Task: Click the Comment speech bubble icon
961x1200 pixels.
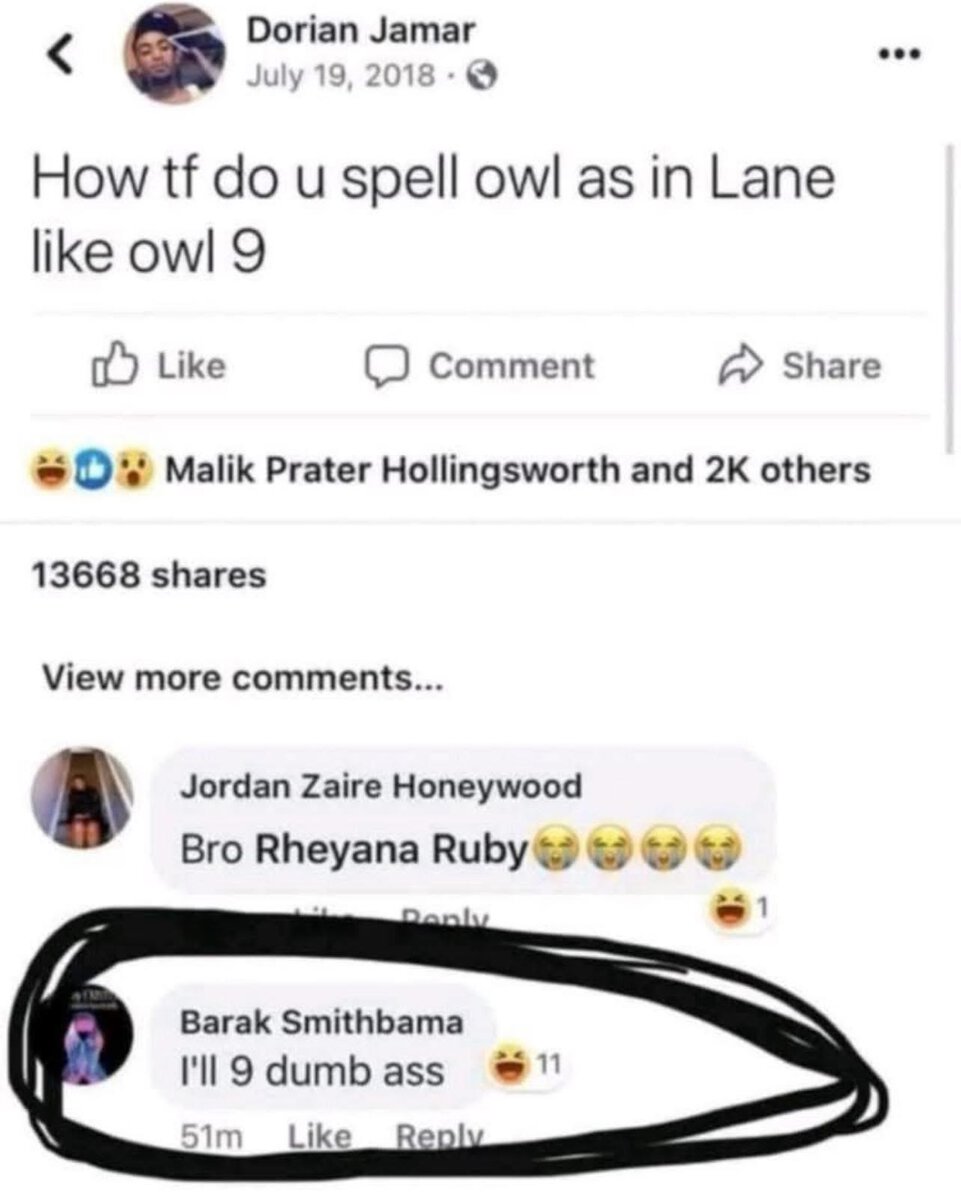Action: tap(381, 368)
